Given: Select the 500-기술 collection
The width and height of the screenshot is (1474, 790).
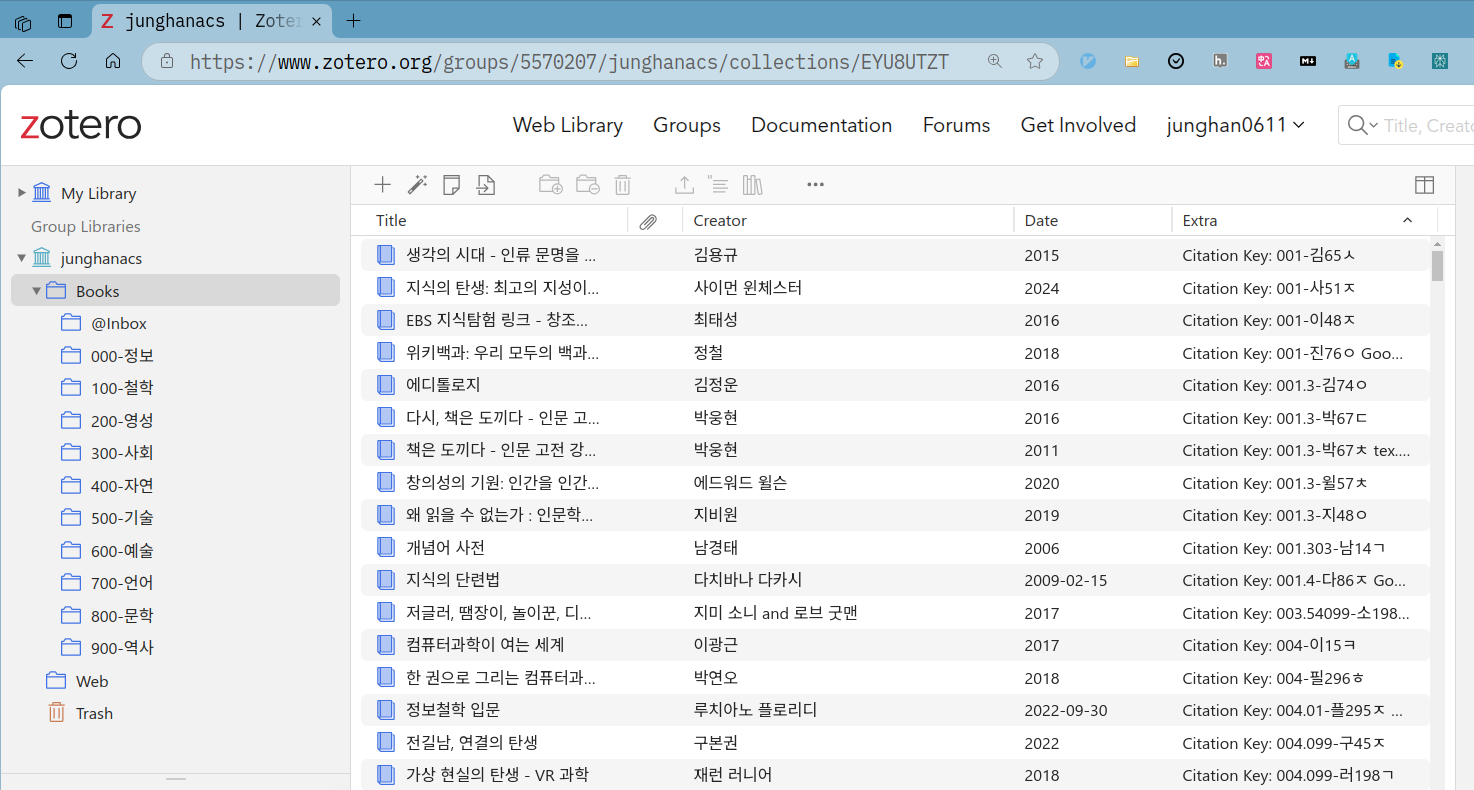Looking at the screenshot, I should [122, 518].
